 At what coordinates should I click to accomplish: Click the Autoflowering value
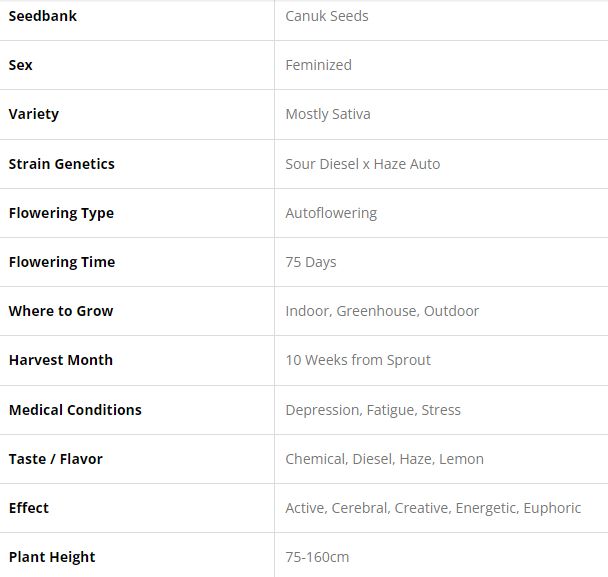click(331, 213)
